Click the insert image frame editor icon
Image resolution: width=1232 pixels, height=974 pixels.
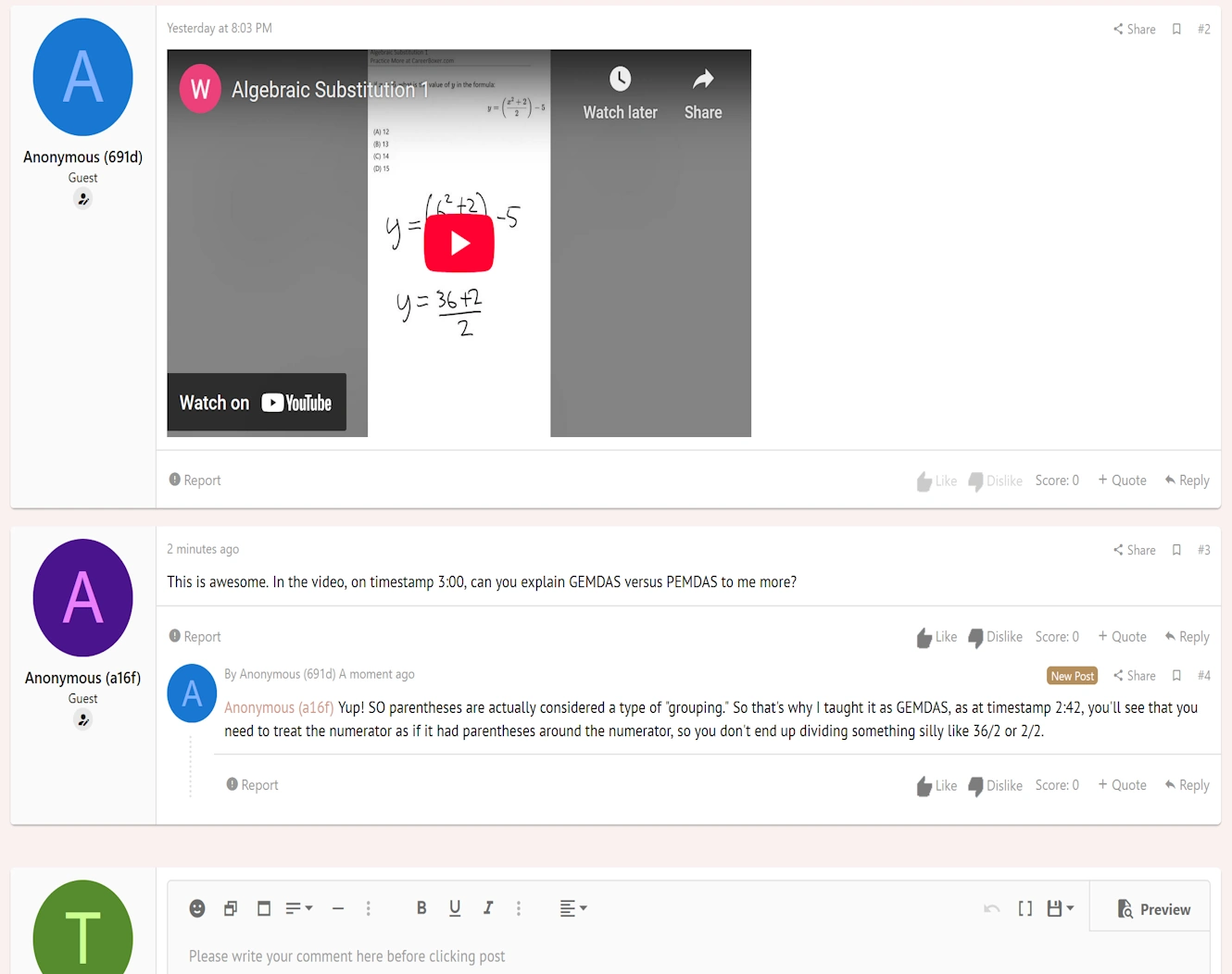click(264, 908)
